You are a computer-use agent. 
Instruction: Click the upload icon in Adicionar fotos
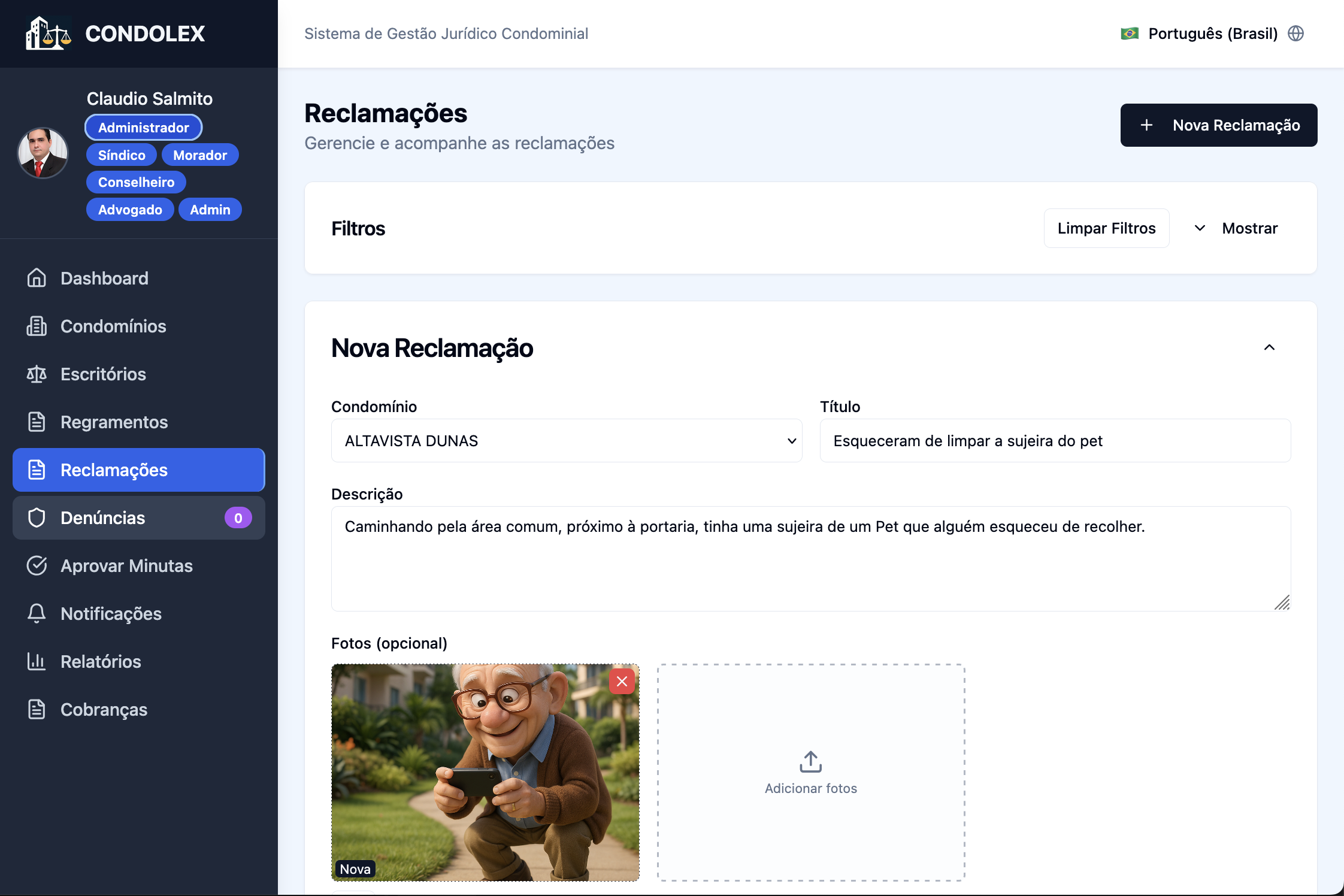(x=810, y=762)
